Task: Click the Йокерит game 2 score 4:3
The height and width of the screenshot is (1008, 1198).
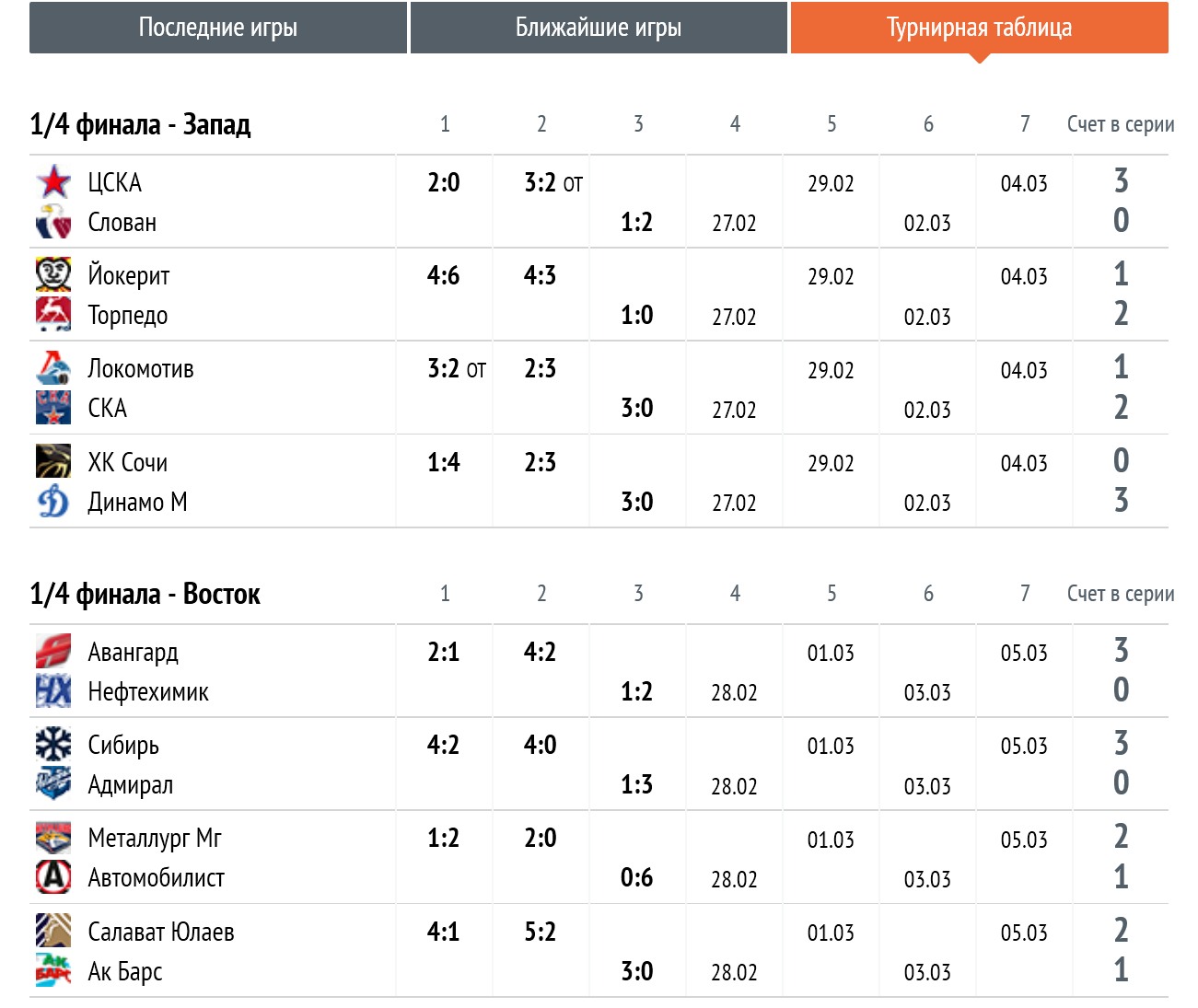Action: point(541,276)
